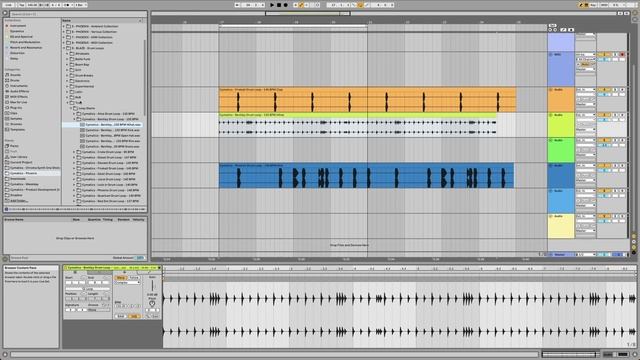Expand Atlas Drum Loop 140 BPM folder
The height and width of the screenshot is (360, 640).
[x=75, y=114]
